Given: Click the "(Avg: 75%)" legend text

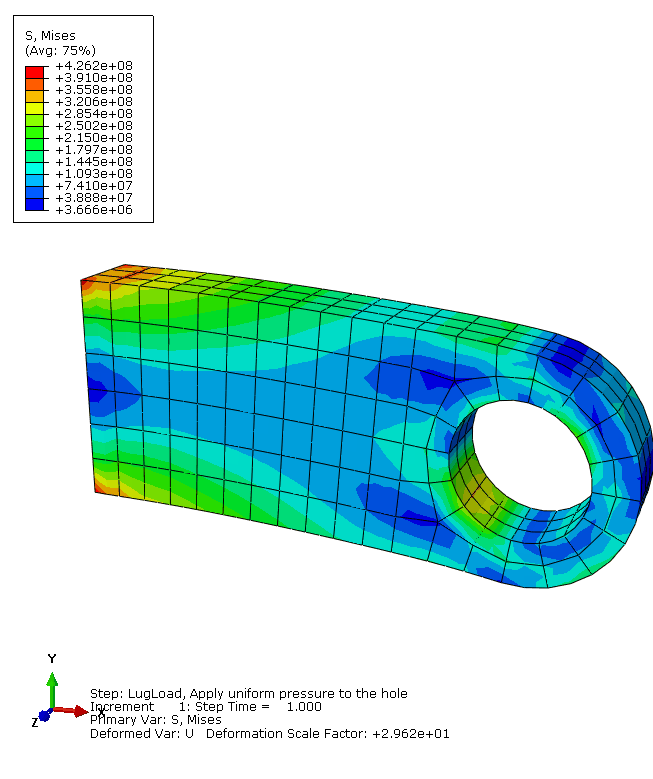Looking at the screenshot, I should [x=60, y=50].
